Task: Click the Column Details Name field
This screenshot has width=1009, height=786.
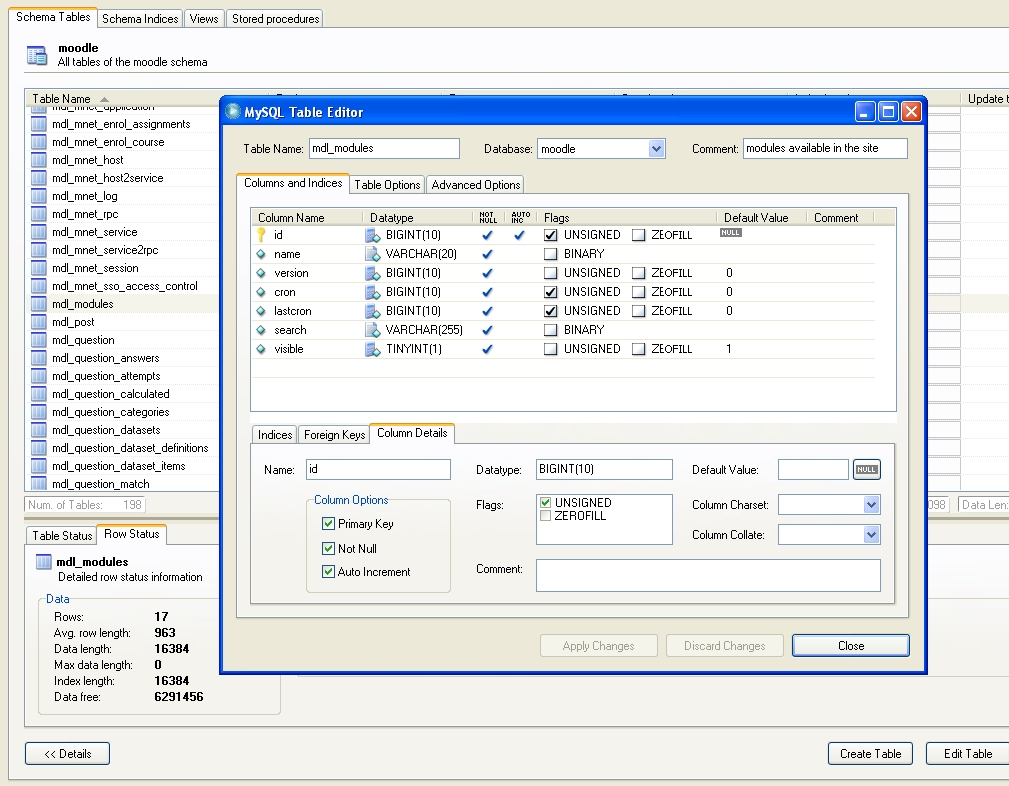Action: click(x=378, y=469)
